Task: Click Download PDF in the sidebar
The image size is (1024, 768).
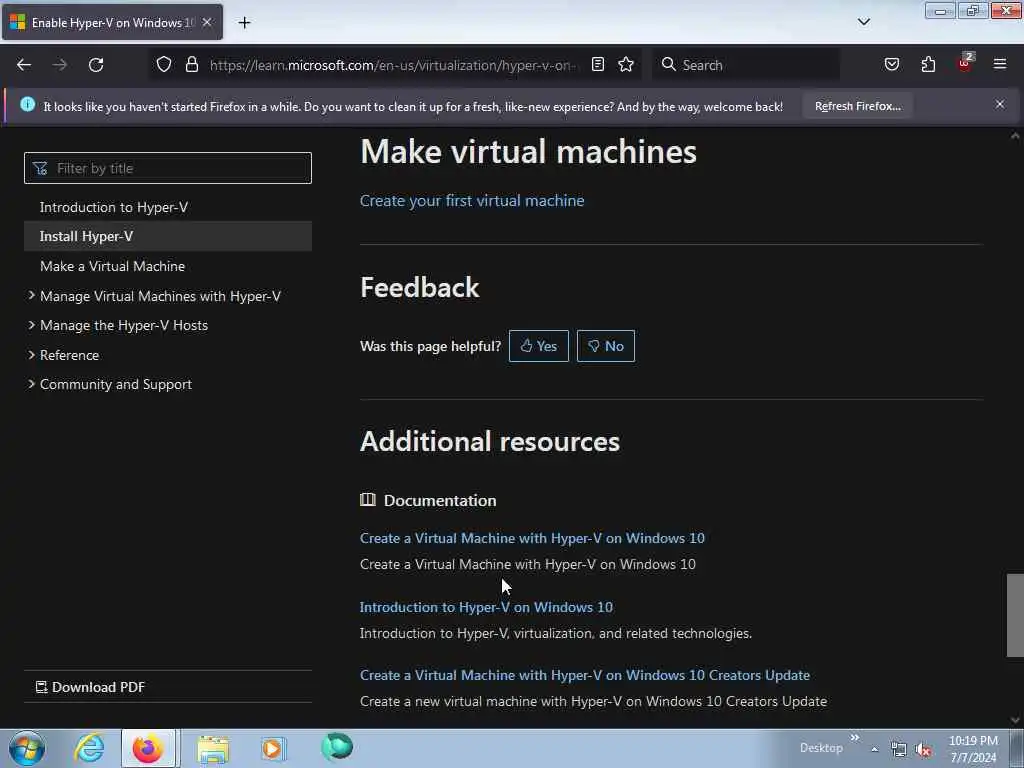Action: click(90, 687)
